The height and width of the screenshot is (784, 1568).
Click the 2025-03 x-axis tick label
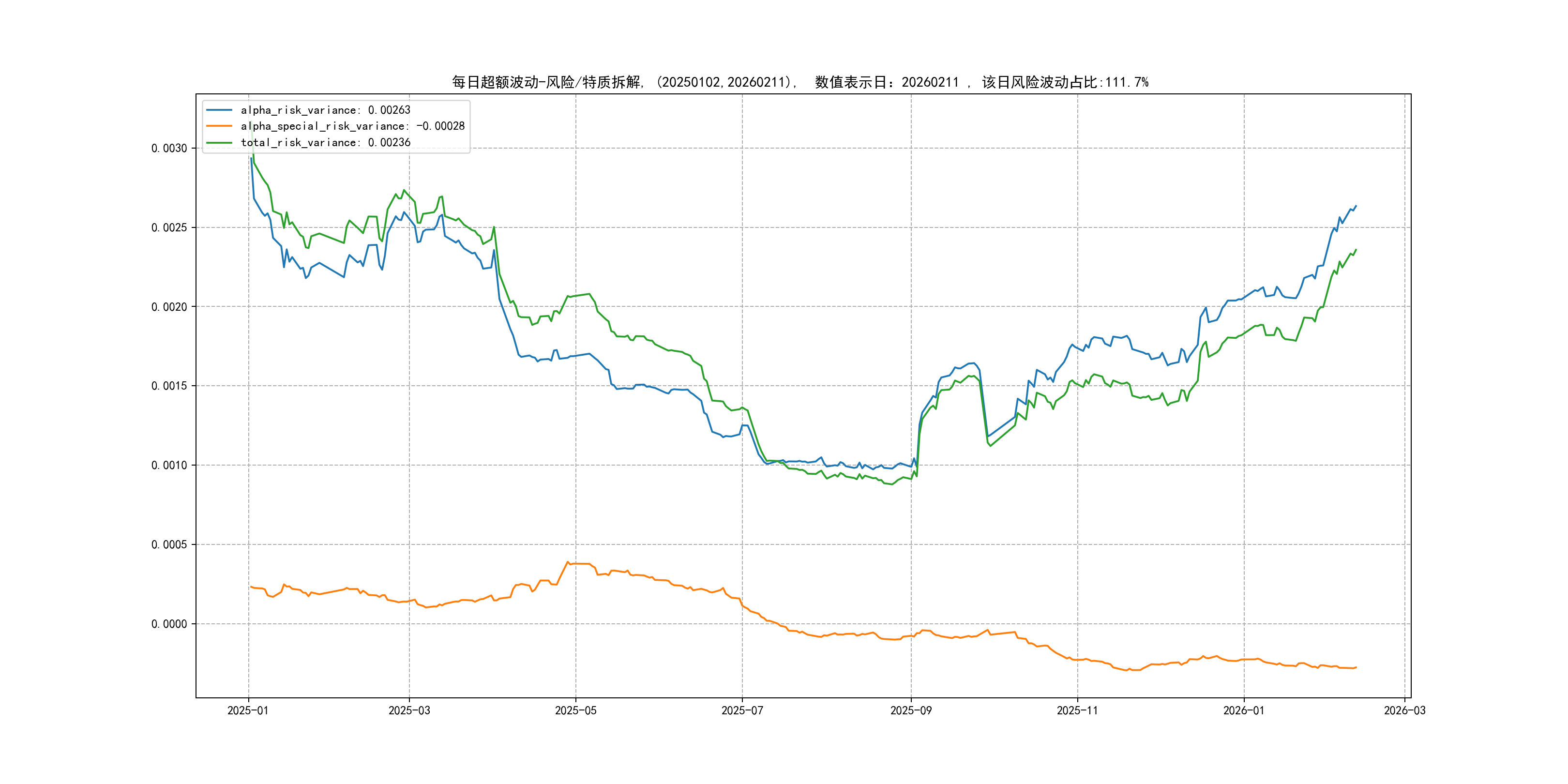409,710
